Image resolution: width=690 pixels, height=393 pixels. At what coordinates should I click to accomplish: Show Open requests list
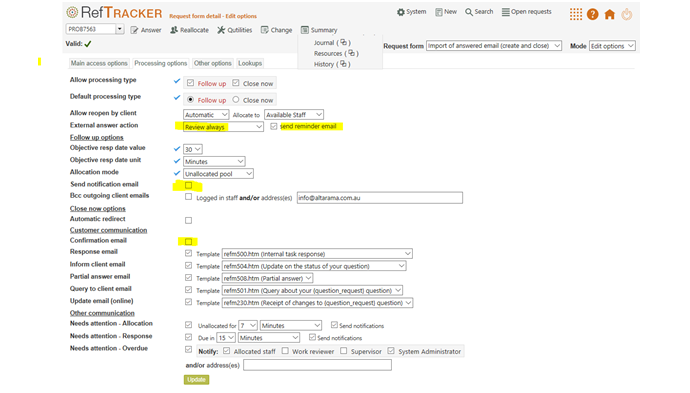[x=527, y=12]
